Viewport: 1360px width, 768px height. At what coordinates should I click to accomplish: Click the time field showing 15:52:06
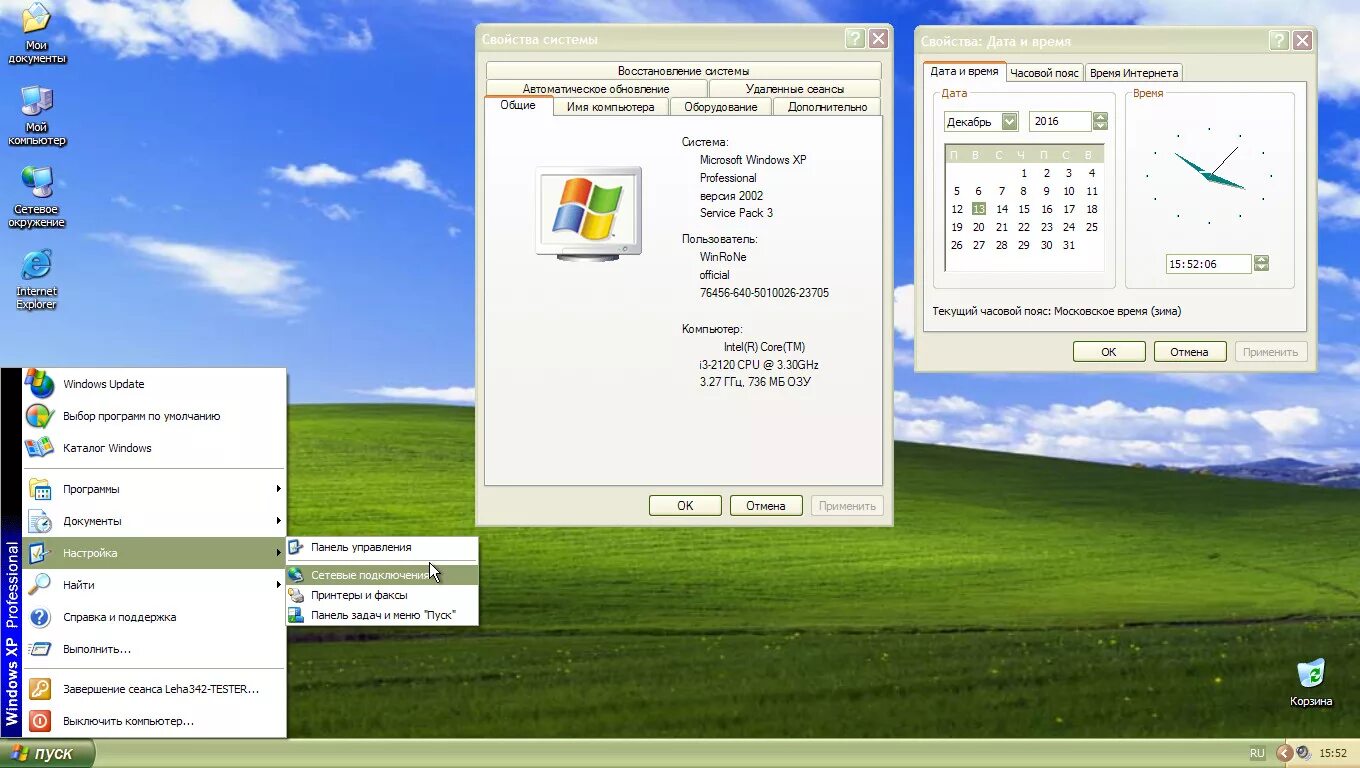1208,264
